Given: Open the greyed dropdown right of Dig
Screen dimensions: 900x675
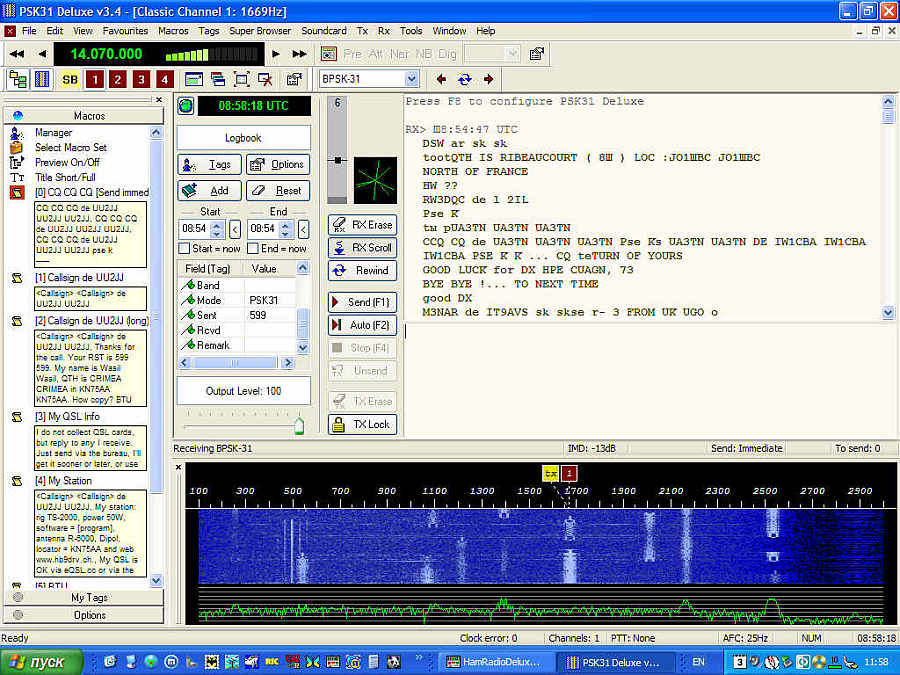Looking at the screenshot, I should point(513,54).
